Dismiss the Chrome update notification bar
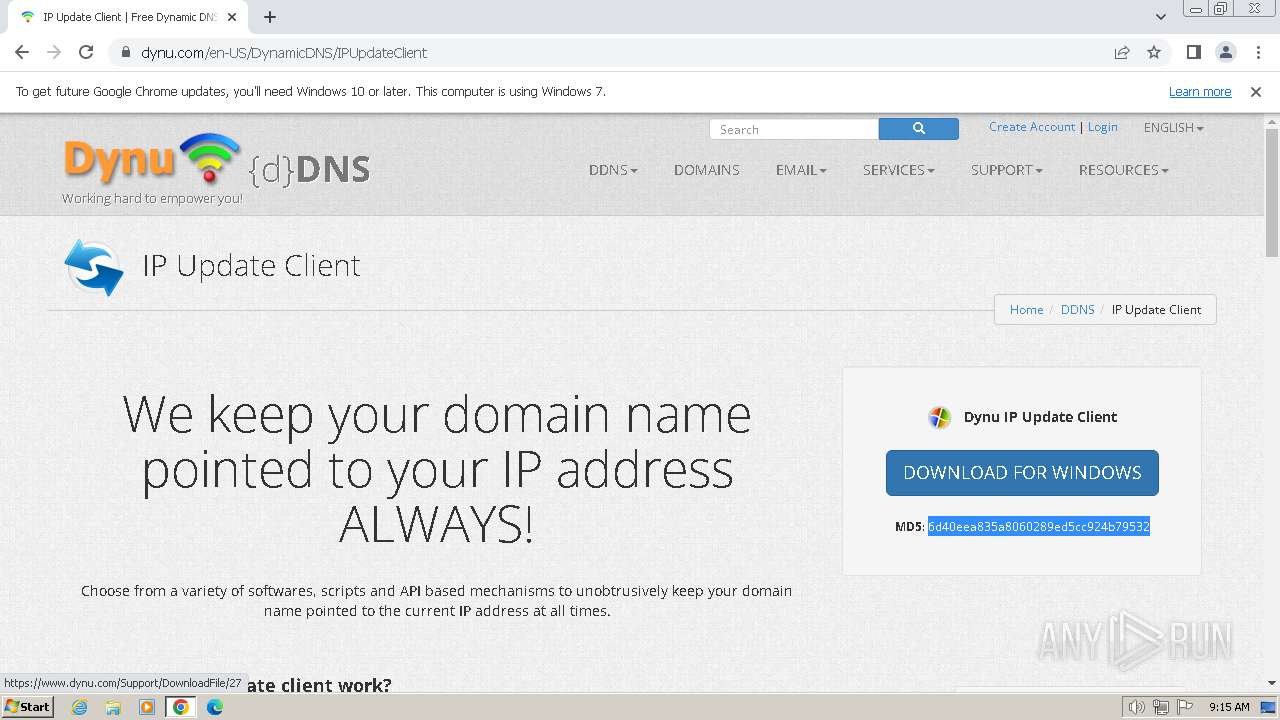Image resolution: width=1280 pixels, height=720 pixels. 1256,91
